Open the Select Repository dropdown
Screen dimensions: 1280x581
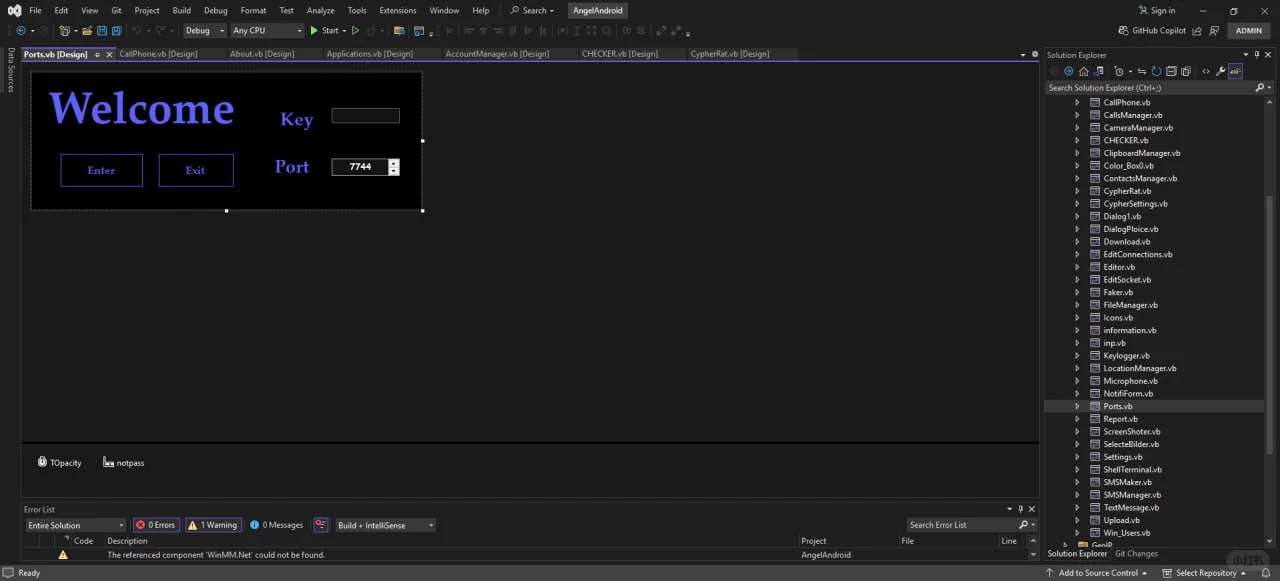pyautogui.click(x=1205, y=573)
